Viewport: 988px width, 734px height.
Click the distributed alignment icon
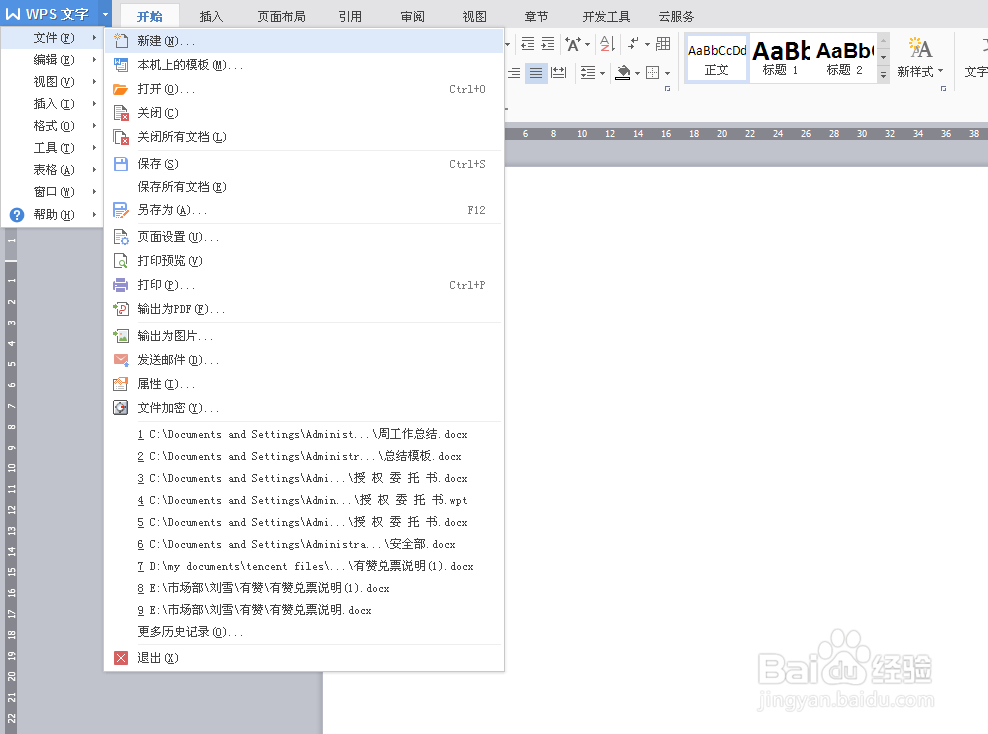click(558, 73)
